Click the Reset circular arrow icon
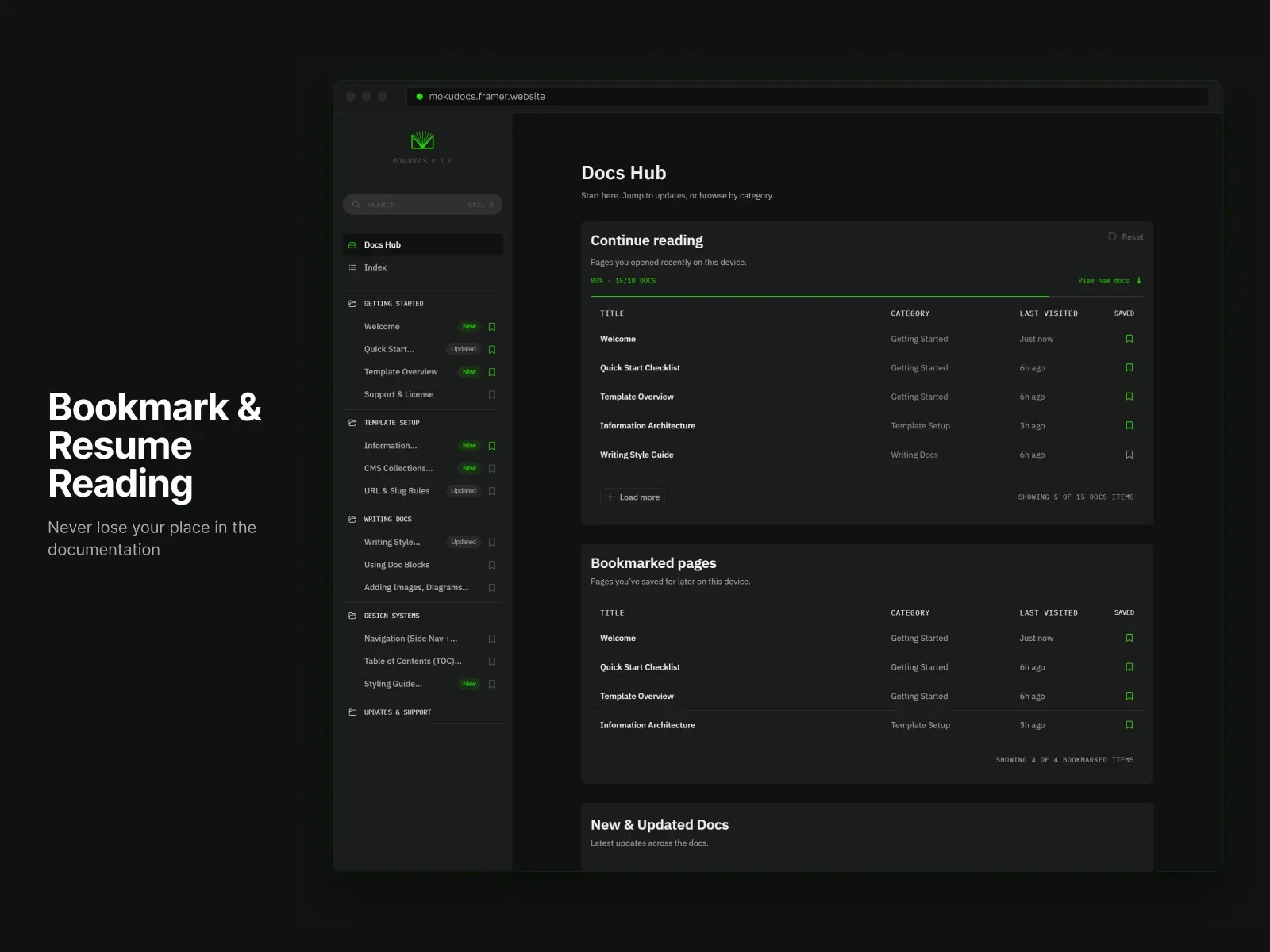 pyautogui.click(x=1112, y=236)
